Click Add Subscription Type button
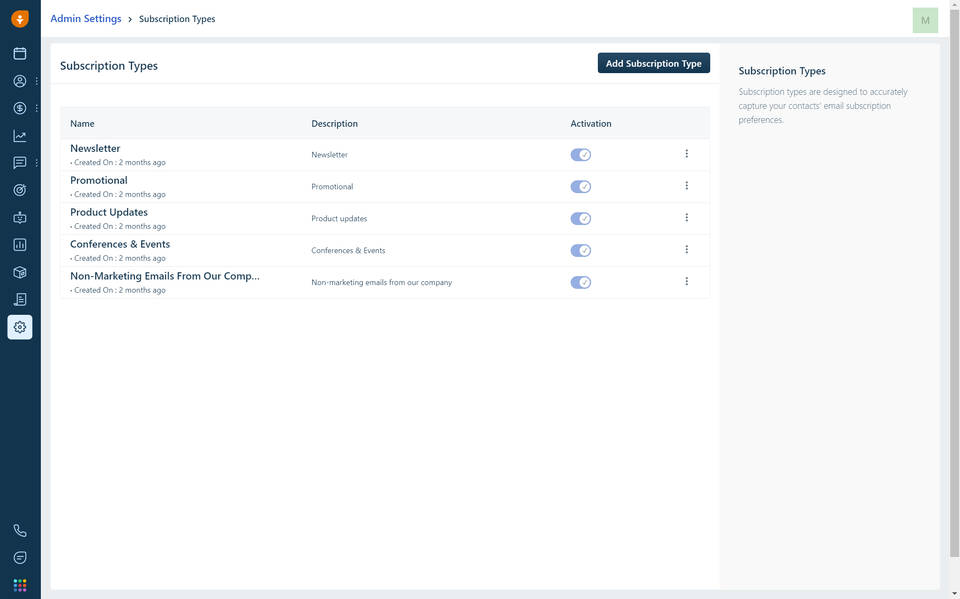Image resolution: width=960 pixels, height=599 pixels. 654,63
